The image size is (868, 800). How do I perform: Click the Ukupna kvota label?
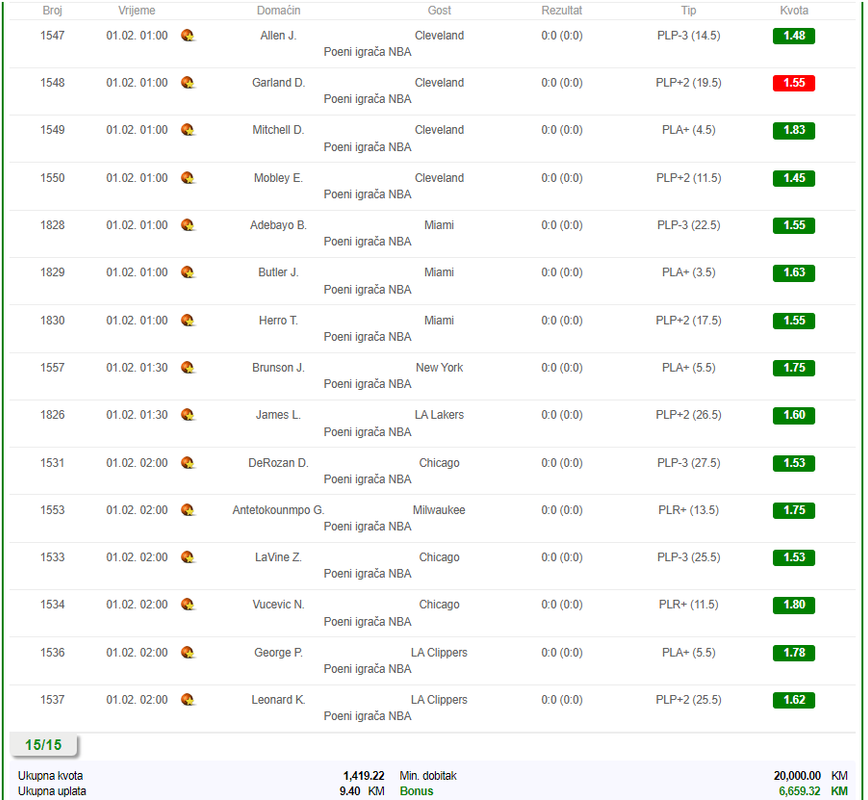point(50,776)
